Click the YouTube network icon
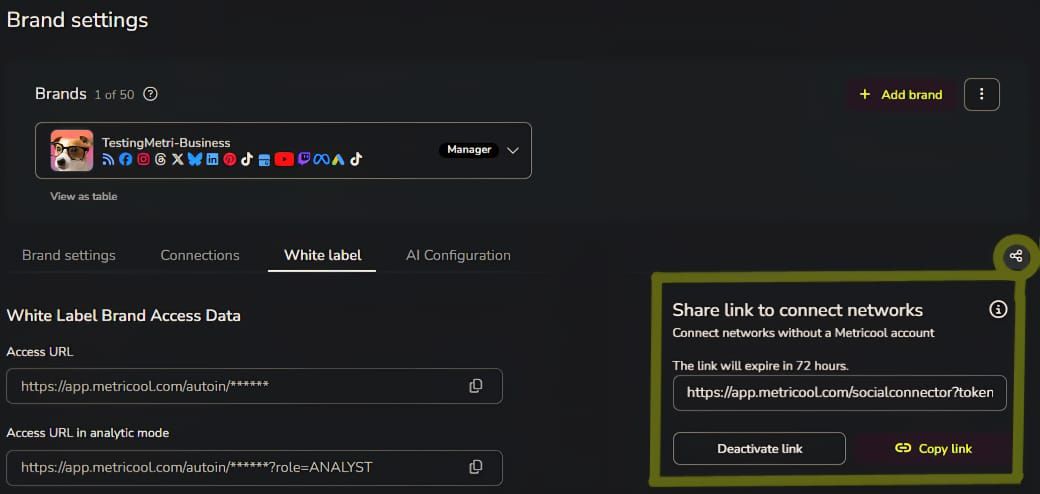The width and height of the screenshot is (1040, 494). coord(284,159)
